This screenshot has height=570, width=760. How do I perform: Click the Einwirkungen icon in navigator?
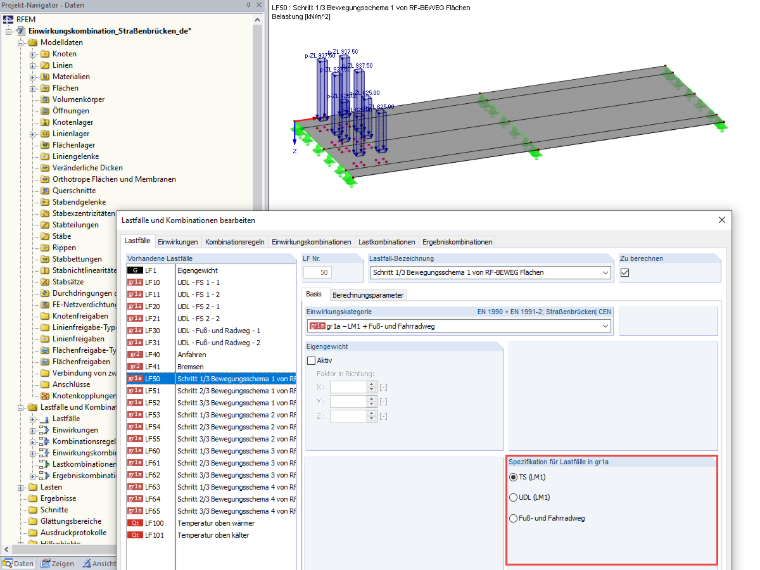[x=44, y=430]
